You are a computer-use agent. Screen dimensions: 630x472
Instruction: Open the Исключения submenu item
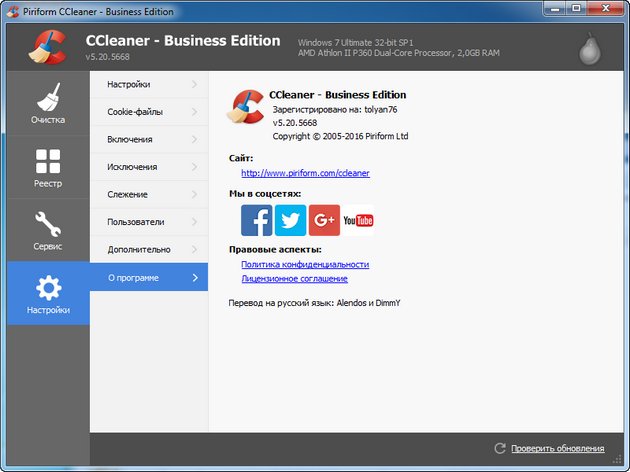[149, 167]
